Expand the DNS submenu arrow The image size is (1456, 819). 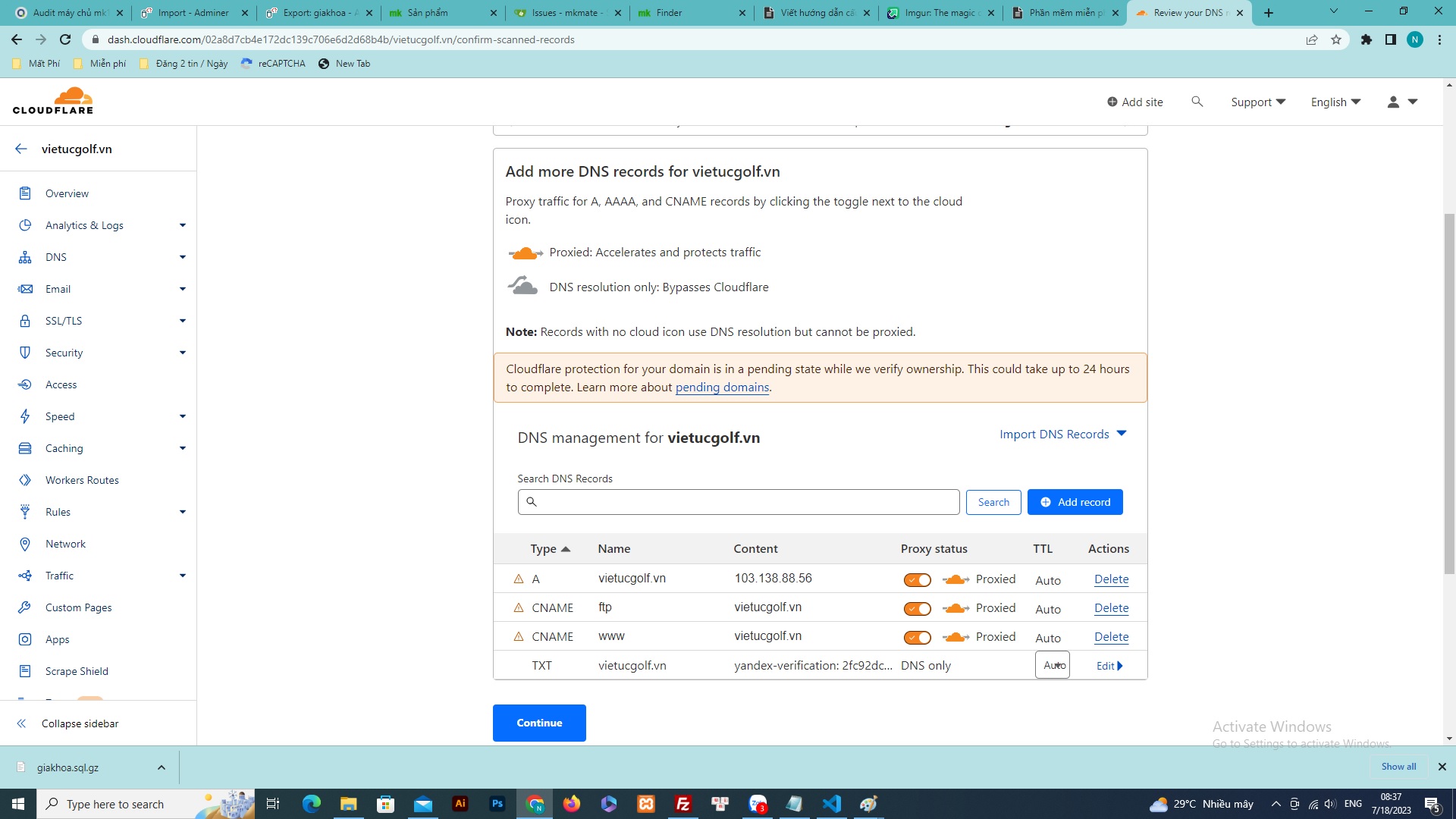pyautogui.click(x=183, y=257)
